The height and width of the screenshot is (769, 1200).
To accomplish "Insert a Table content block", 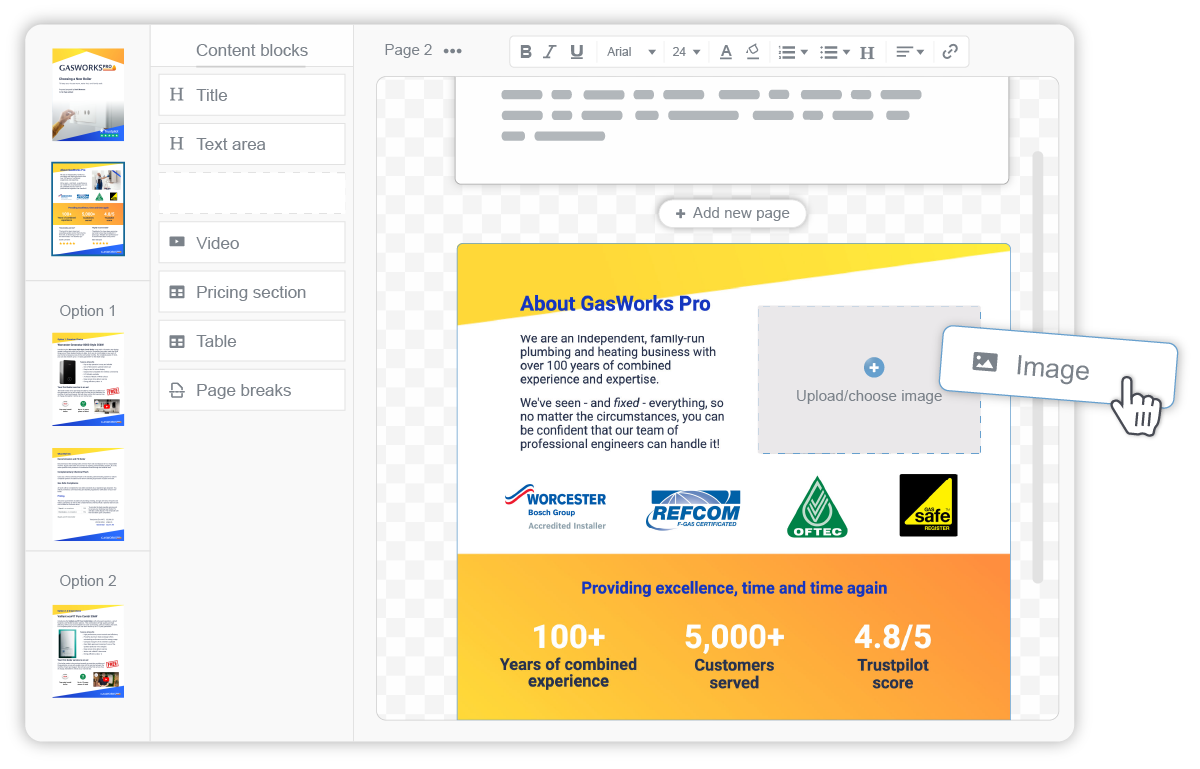I will pos(251,340).
